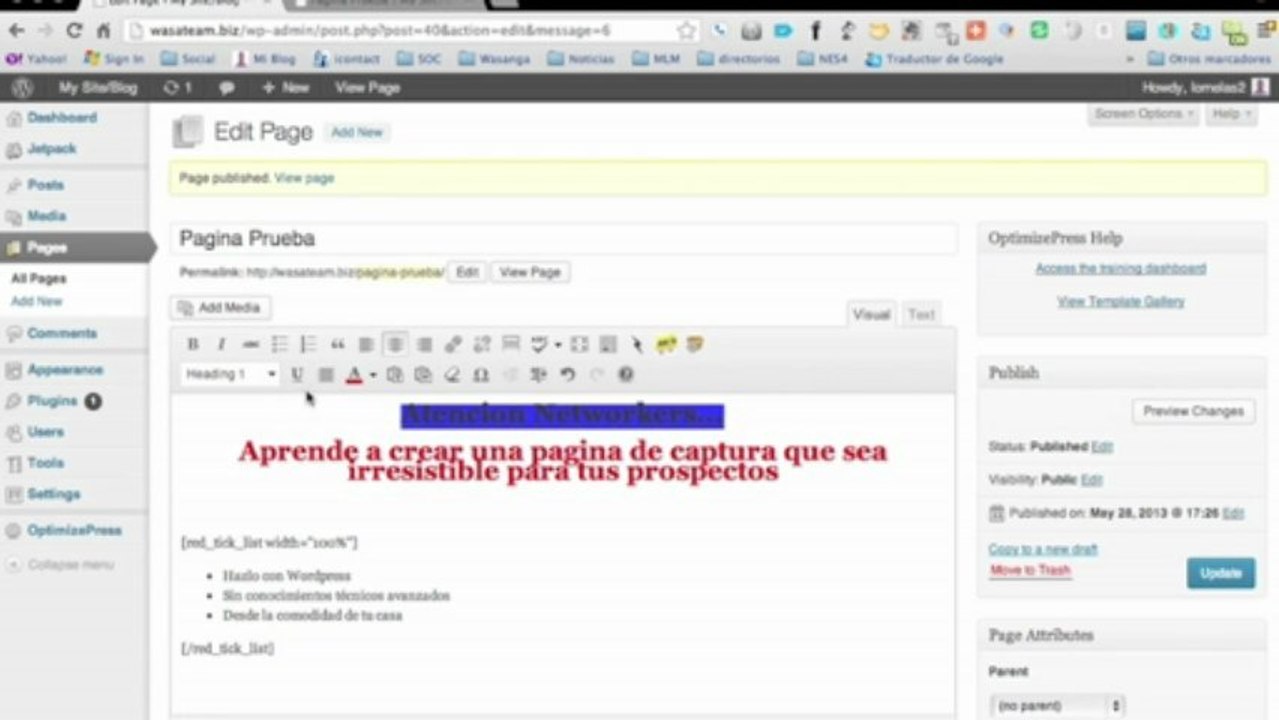Screen dimensions: 1279x720
Task: Undo the last edit
Action: click(568, 375)
